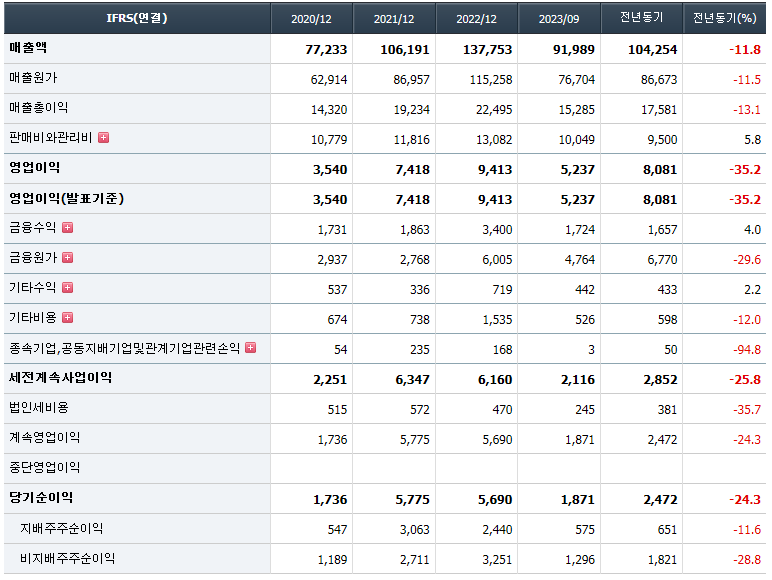Select the 세전계속사업이익 row label
The height and width of the screenshot is (580, 772).
pos(61,378)
